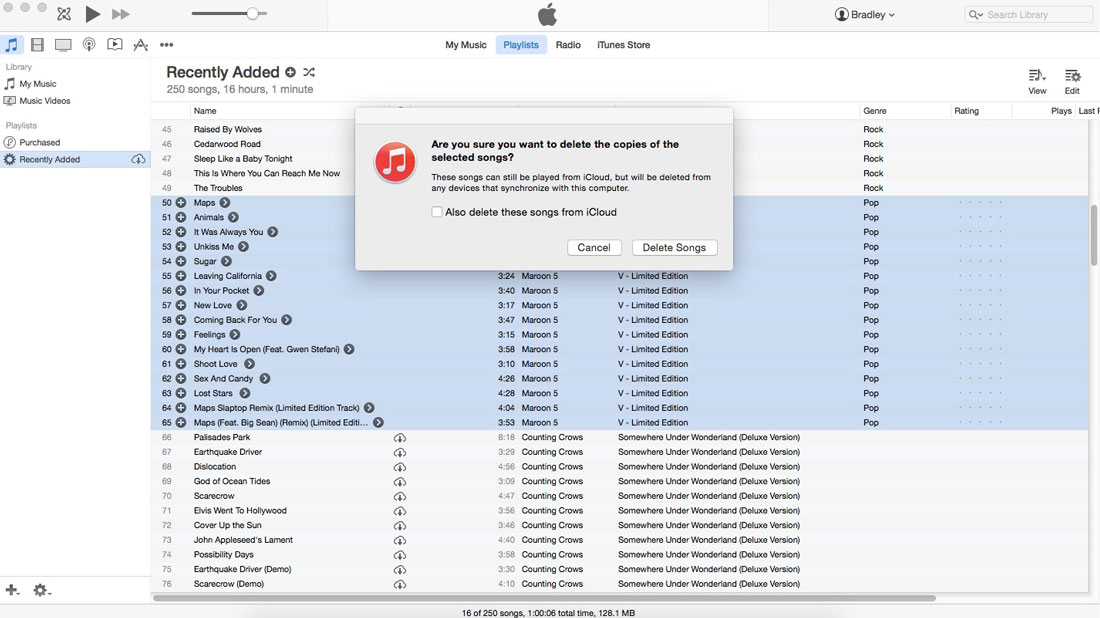Switch to the Movies library icon

(37, 45)
